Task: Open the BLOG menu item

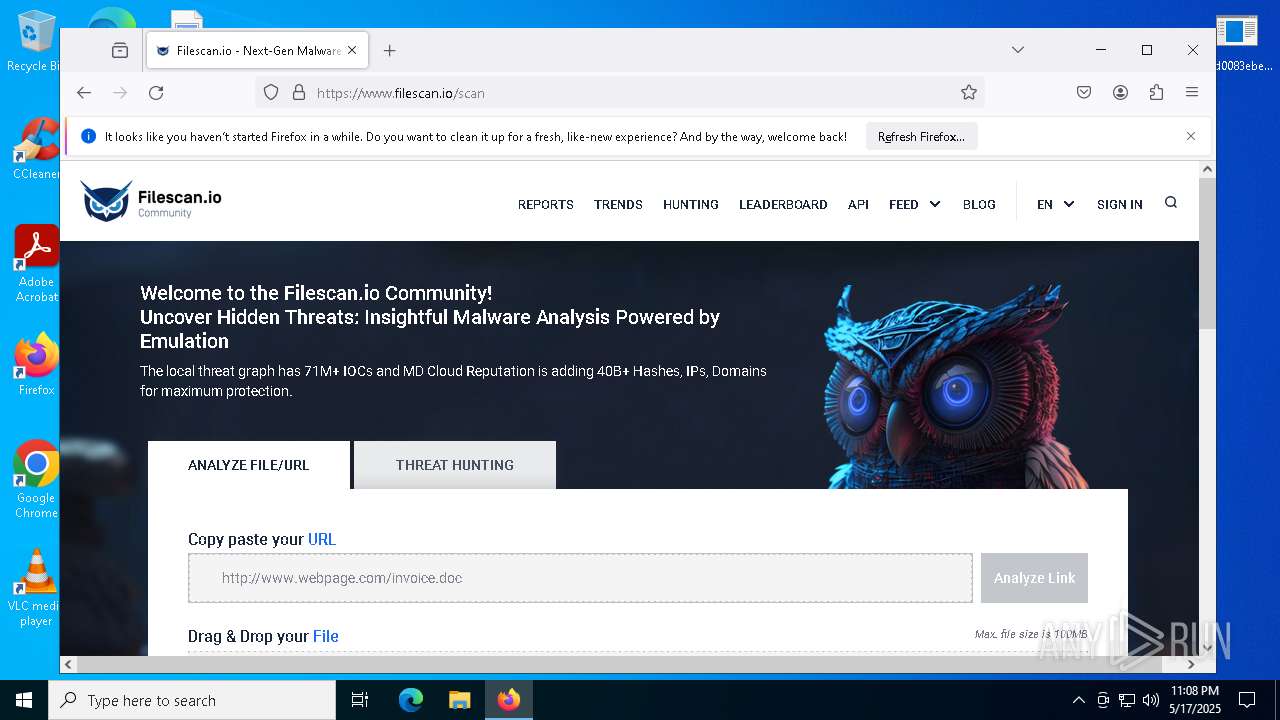Action: click(x=979, y=204)
